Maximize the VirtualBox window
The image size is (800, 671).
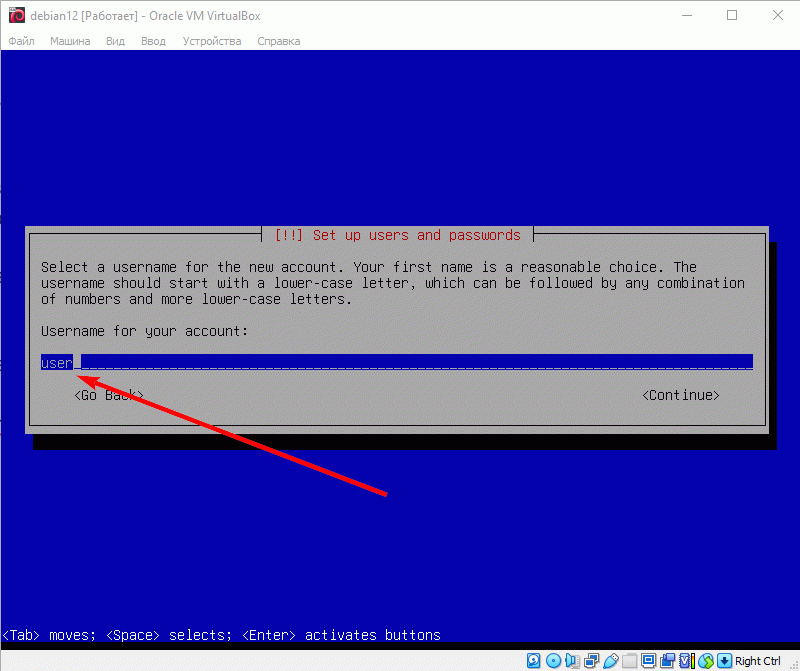(x=732, y=15)
